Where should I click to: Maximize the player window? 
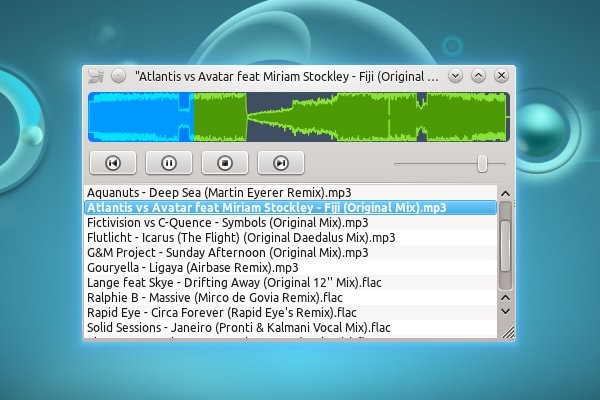(478, 75)
